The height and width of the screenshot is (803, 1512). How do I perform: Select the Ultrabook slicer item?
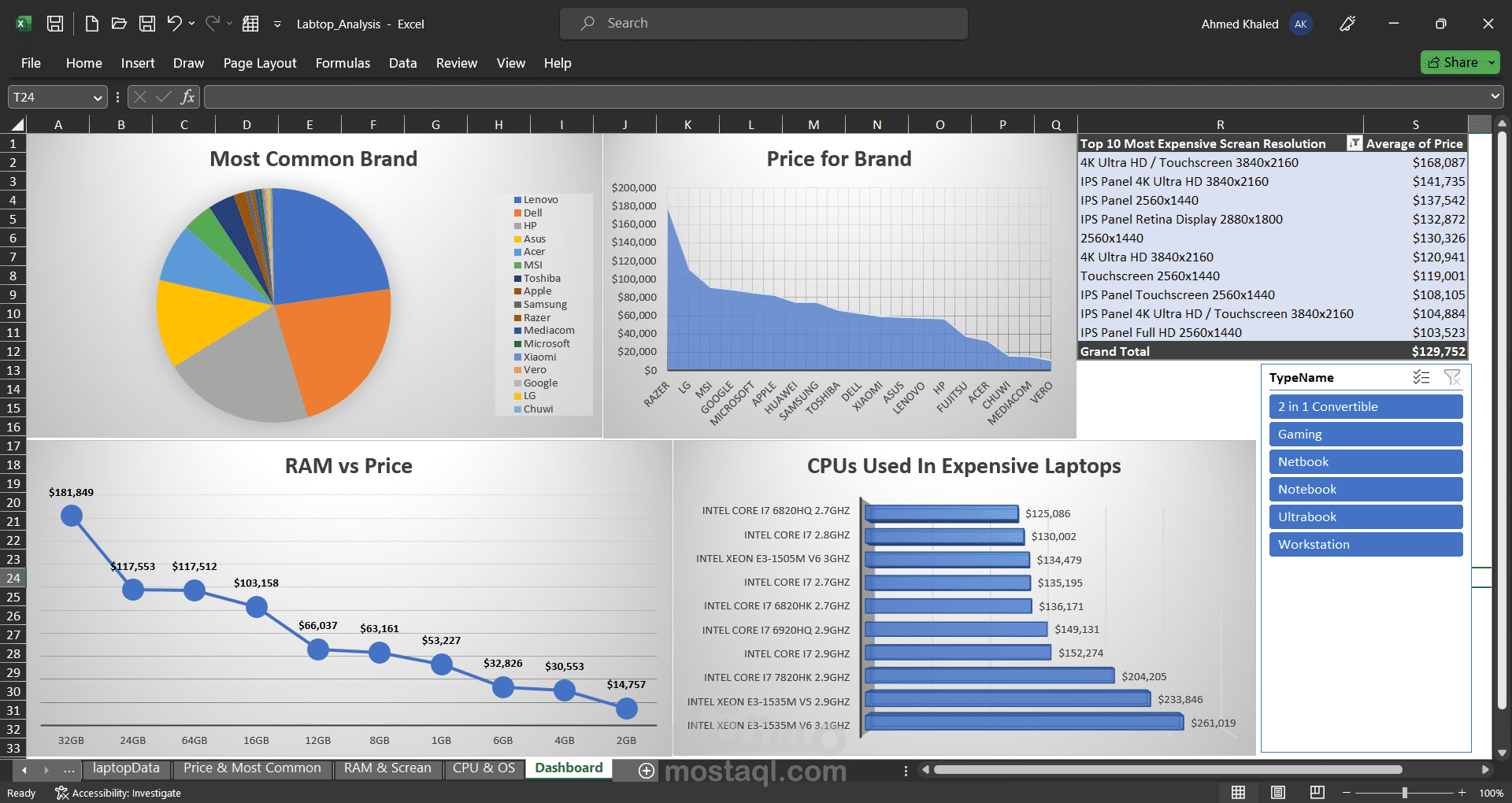pos(1366,517)
